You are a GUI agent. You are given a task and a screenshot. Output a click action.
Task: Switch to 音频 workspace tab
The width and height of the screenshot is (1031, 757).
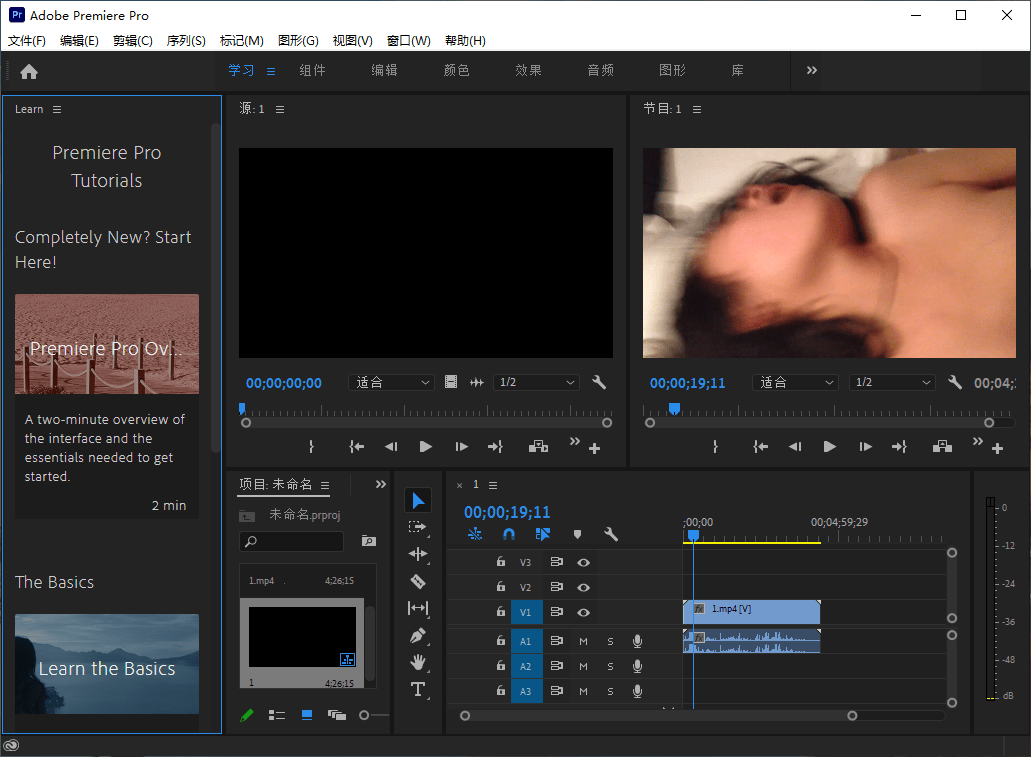click(x=600, y=70)
